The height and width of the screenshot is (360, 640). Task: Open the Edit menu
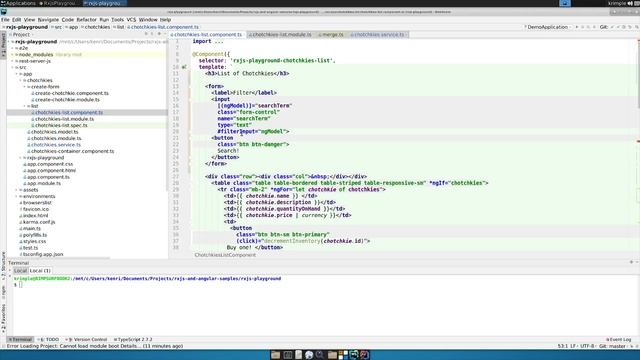click(x=16, y=20)
